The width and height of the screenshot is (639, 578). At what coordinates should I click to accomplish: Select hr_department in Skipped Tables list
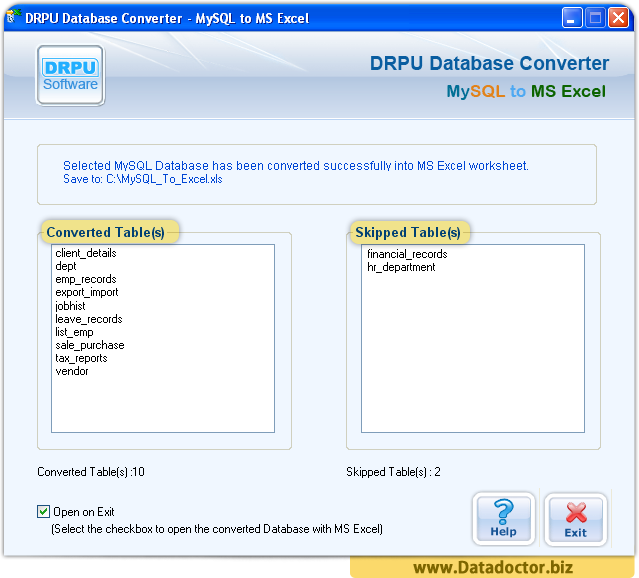(401, 267)
